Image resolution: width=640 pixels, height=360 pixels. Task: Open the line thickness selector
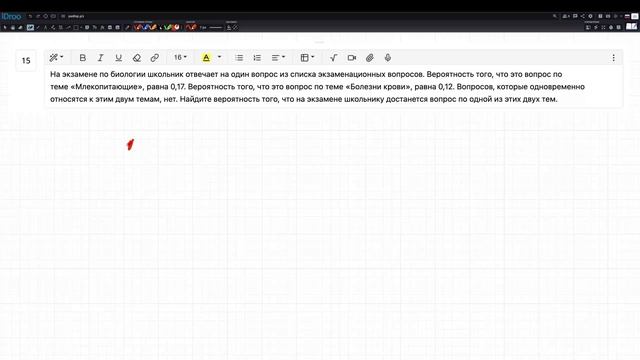[216, 27]
